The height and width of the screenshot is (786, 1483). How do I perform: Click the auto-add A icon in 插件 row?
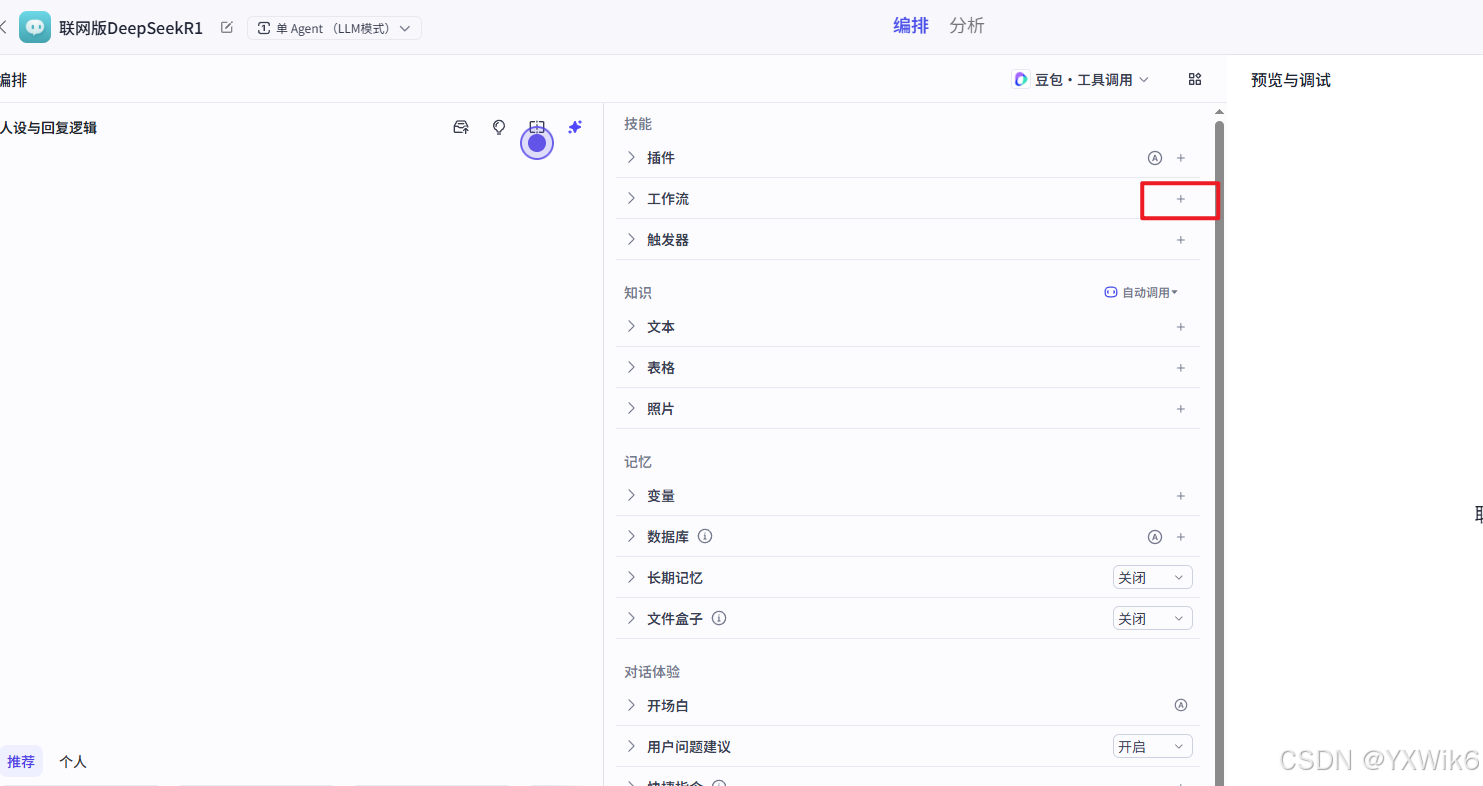[x=1155, y=158]
